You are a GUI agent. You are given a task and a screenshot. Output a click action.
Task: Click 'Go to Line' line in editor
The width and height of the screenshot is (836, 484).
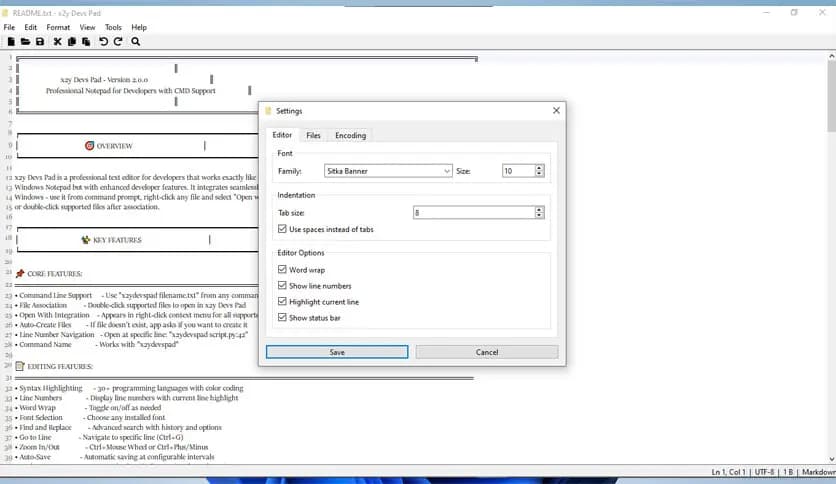pyautogui.click(x=99, y=437)
